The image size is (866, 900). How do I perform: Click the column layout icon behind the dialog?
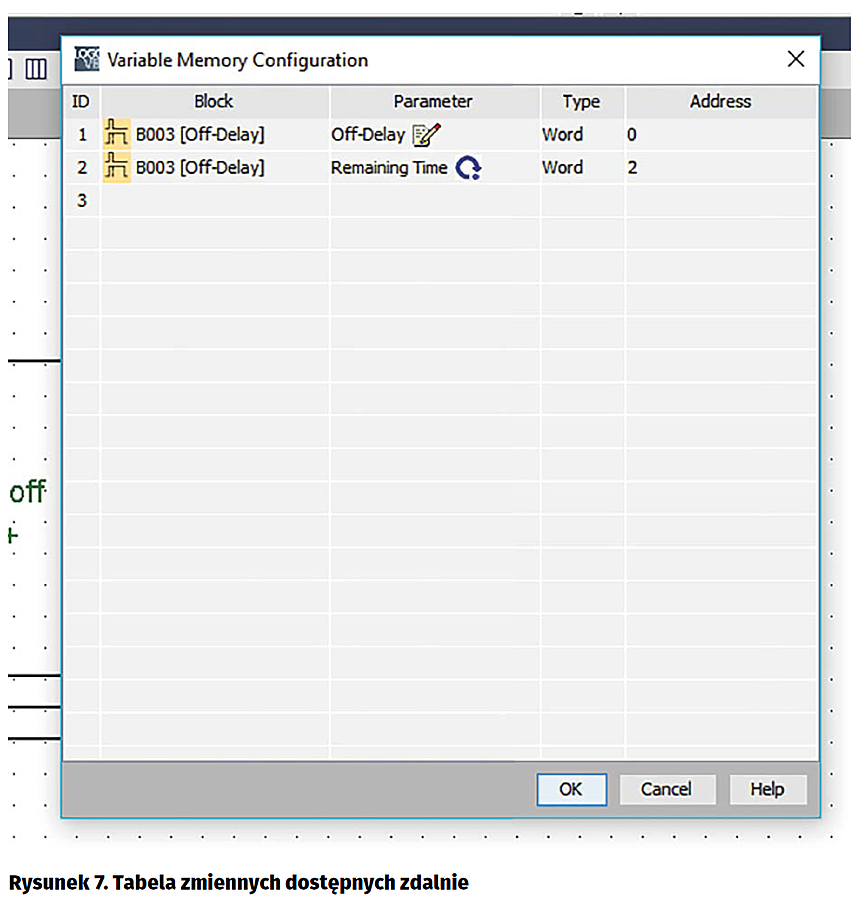36,69
